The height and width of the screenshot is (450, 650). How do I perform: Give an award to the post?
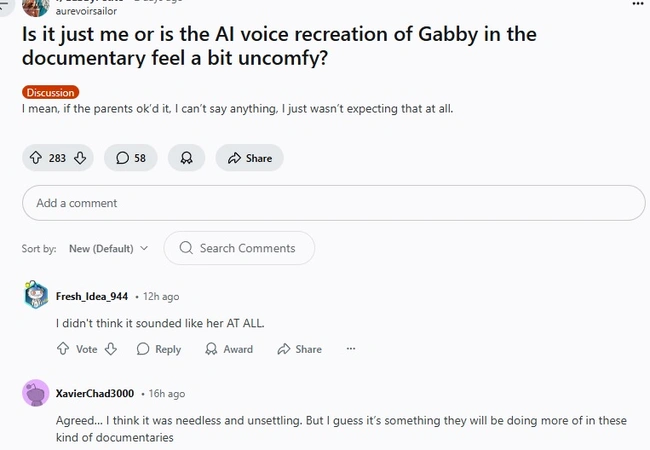point(186,158)
